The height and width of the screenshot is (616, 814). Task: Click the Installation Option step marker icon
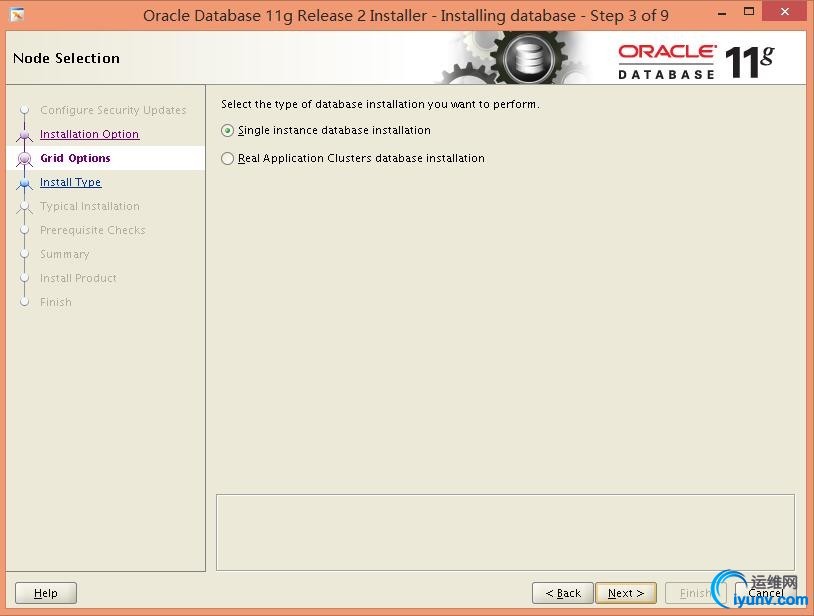[24, 135]
